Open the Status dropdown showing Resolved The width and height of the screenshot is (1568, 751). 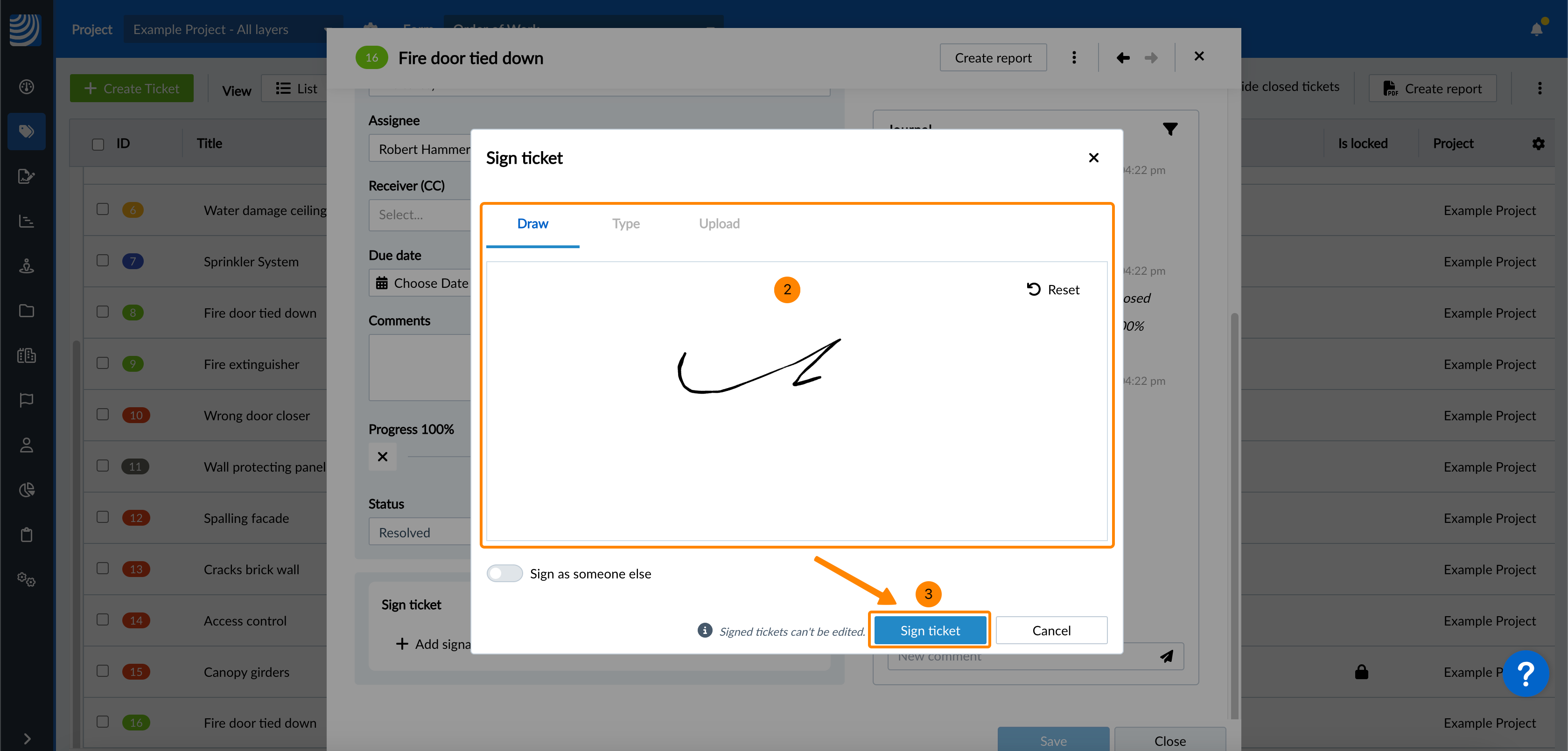point(420,533)
